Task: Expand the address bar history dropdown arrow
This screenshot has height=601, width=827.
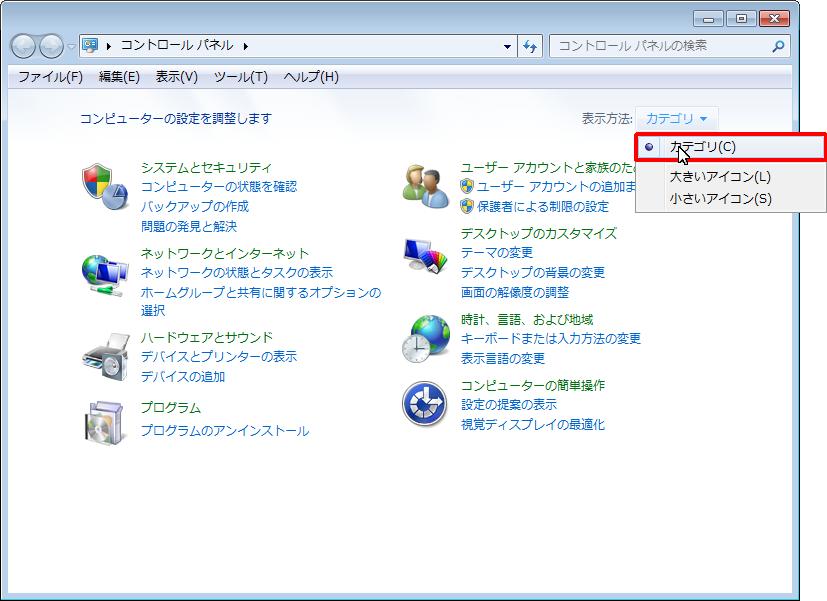Action: click(508, 46)
